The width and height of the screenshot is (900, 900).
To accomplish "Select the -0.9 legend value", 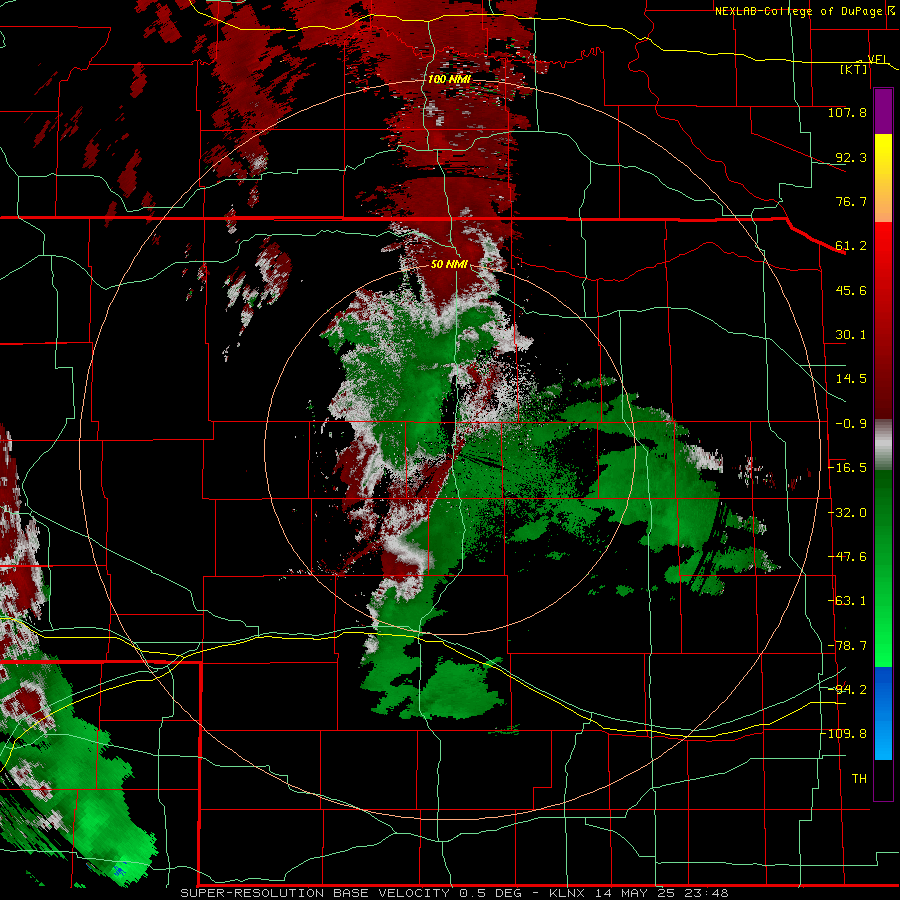I will [851, 424].
